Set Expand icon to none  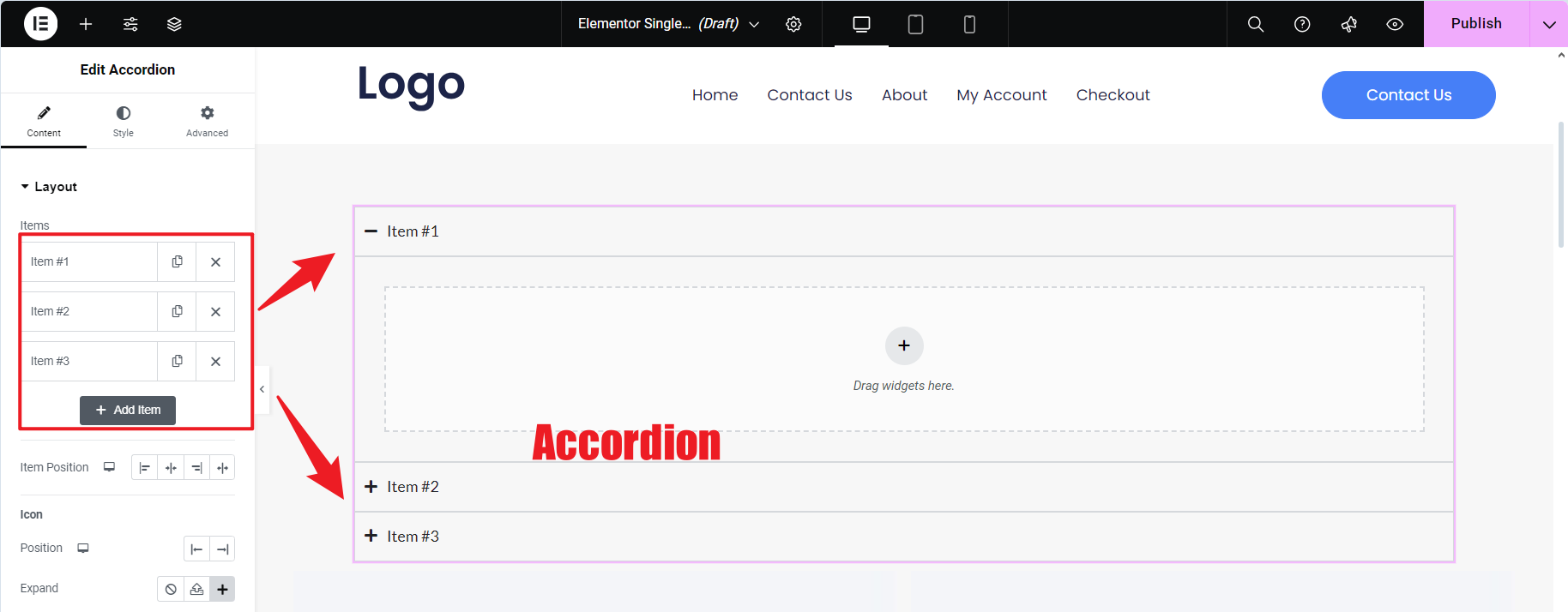pyautogui.click(x=171, y=589)
